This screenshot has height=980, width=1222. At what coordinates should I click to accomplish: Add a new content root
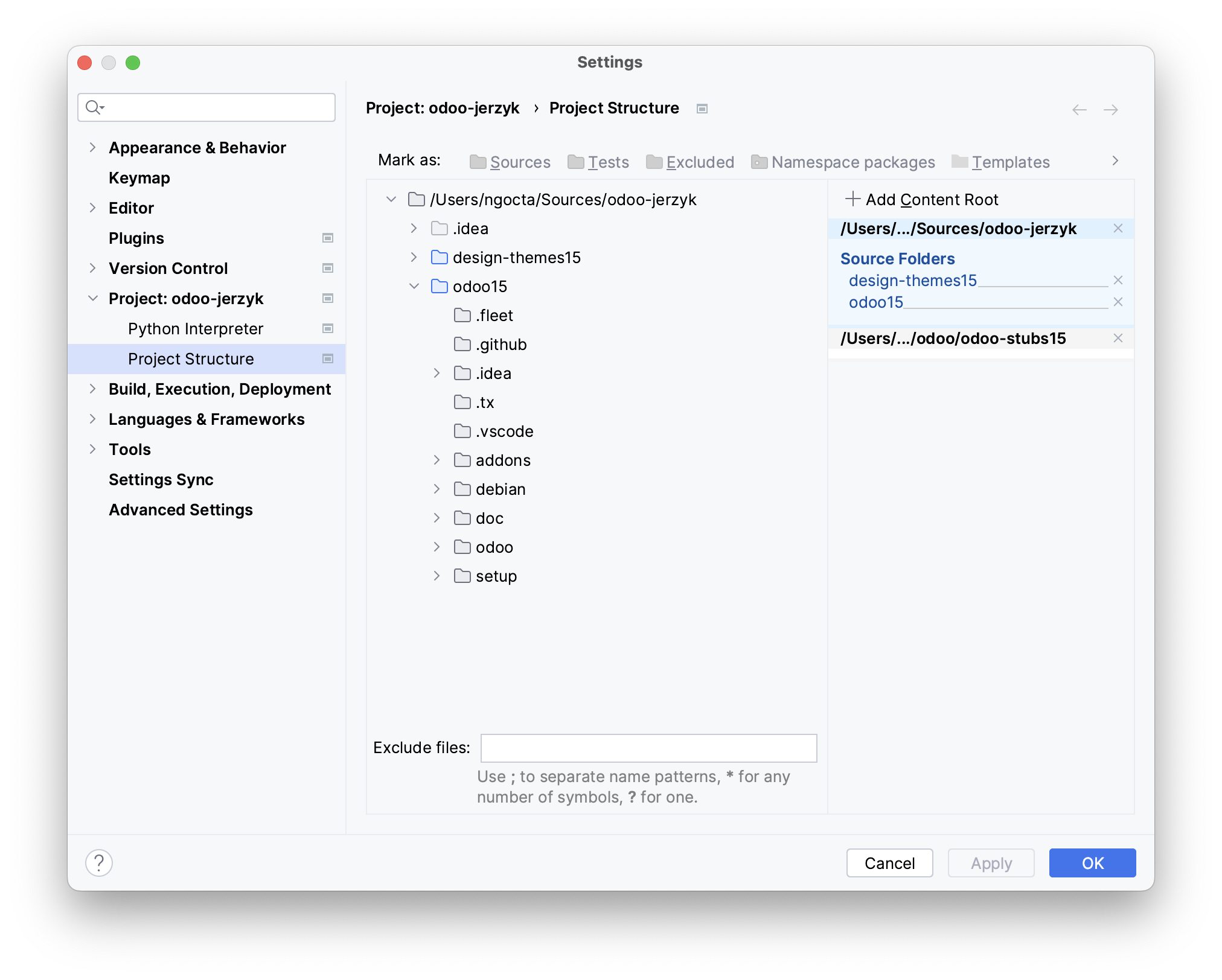click(924, 199)
